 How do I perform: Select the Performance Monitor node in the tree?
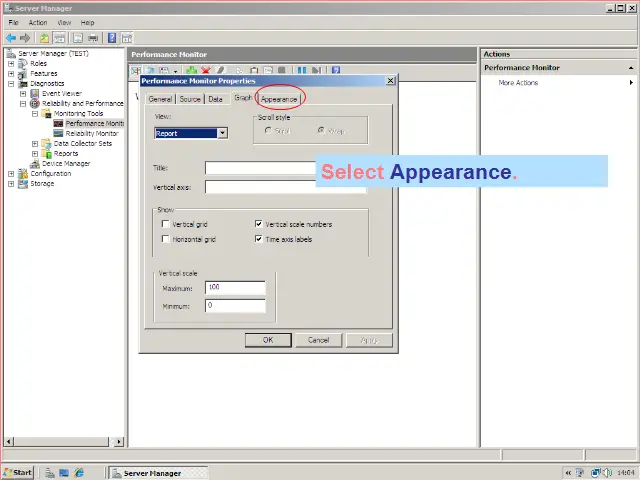point(94,123)
